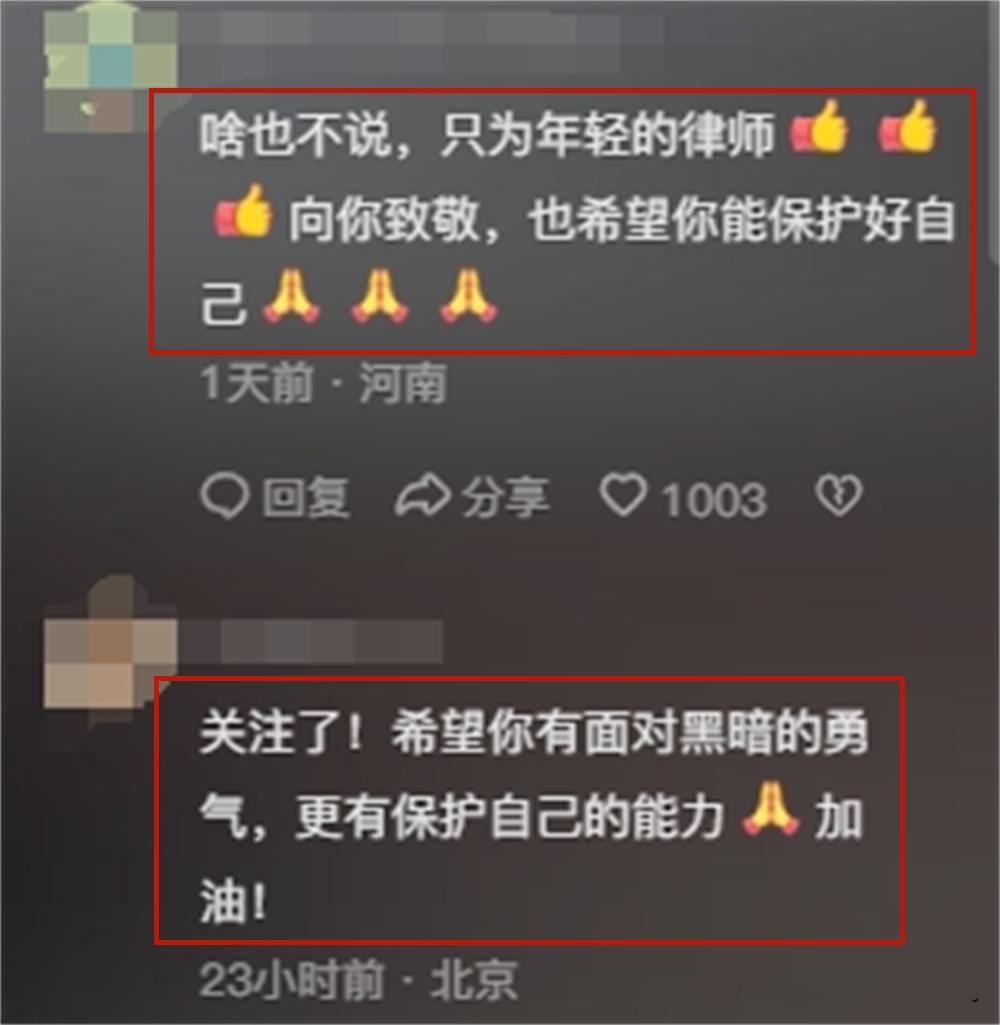Click the reply speech-bubble icon
The image size is (1000, 1025).
point(224,496)
